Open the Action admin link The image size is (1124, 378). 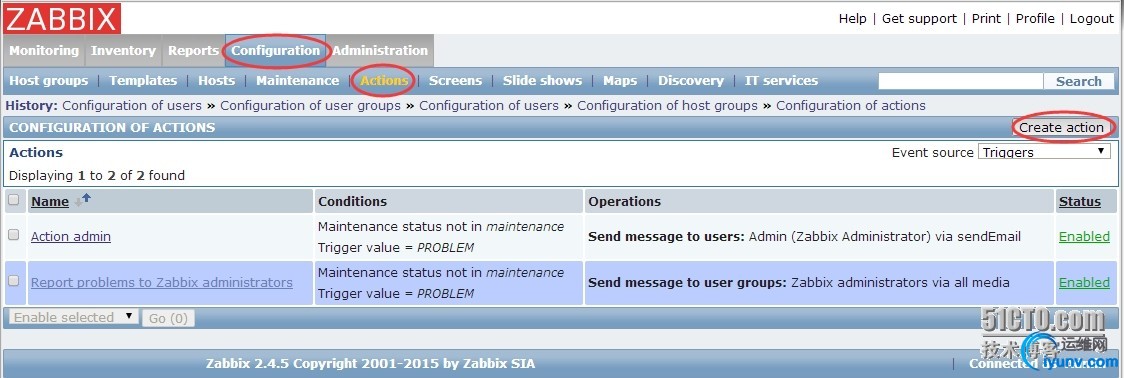(x=71, y=236)
